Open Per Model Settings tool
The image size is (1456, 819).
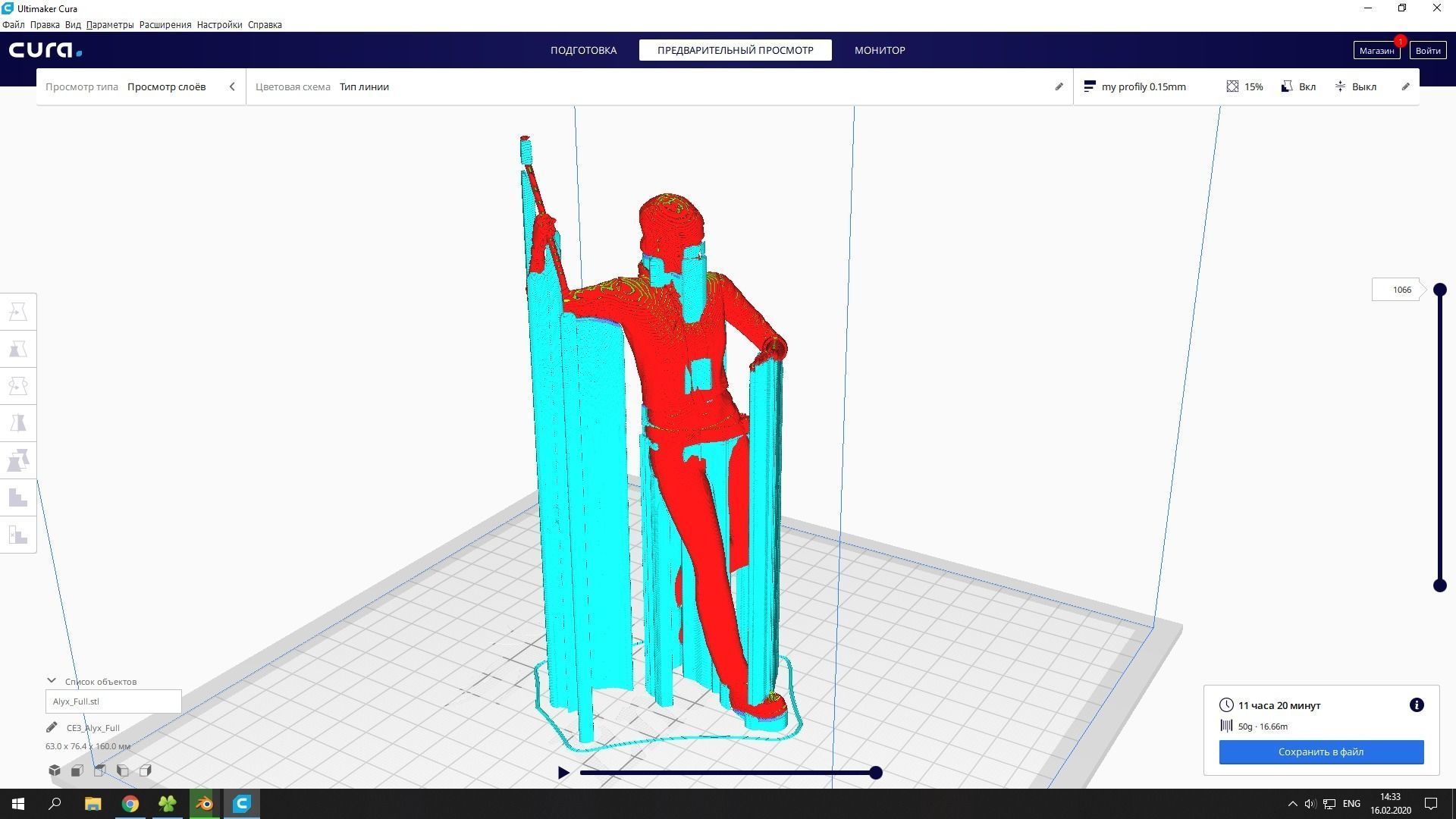18,460
